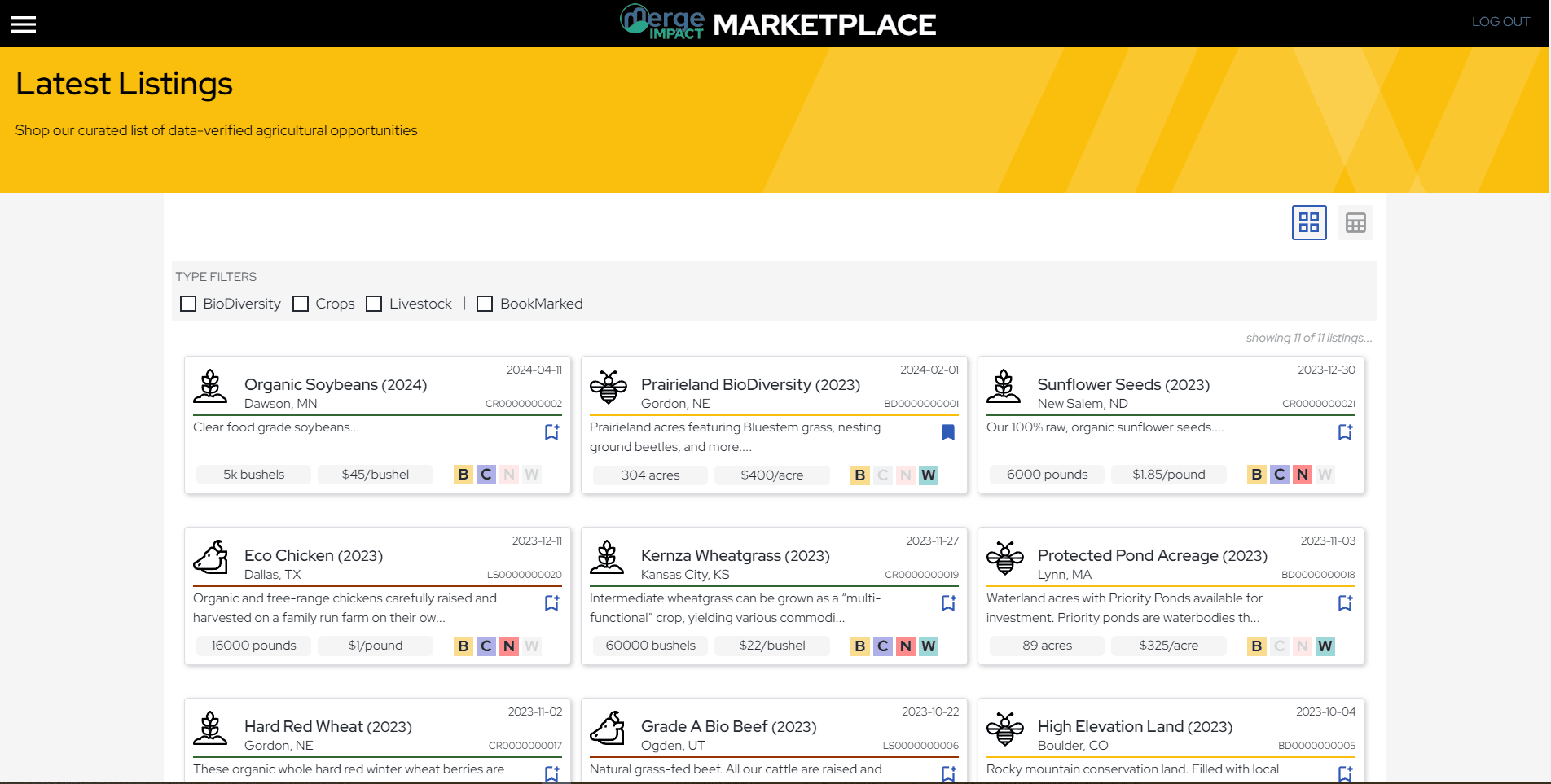Image resolution: width=1551 pixels, height=784 pixels.
Task: Toggle the Livestock filter checkbox
Action: tap(374, 304)
